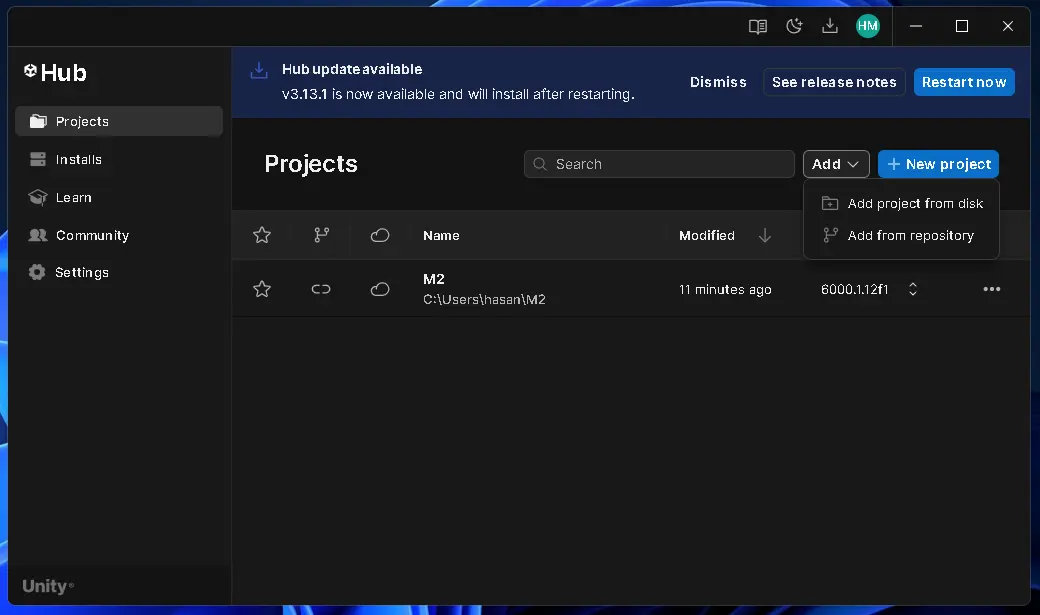Go to Projects in sidebar

pos(119,121)
